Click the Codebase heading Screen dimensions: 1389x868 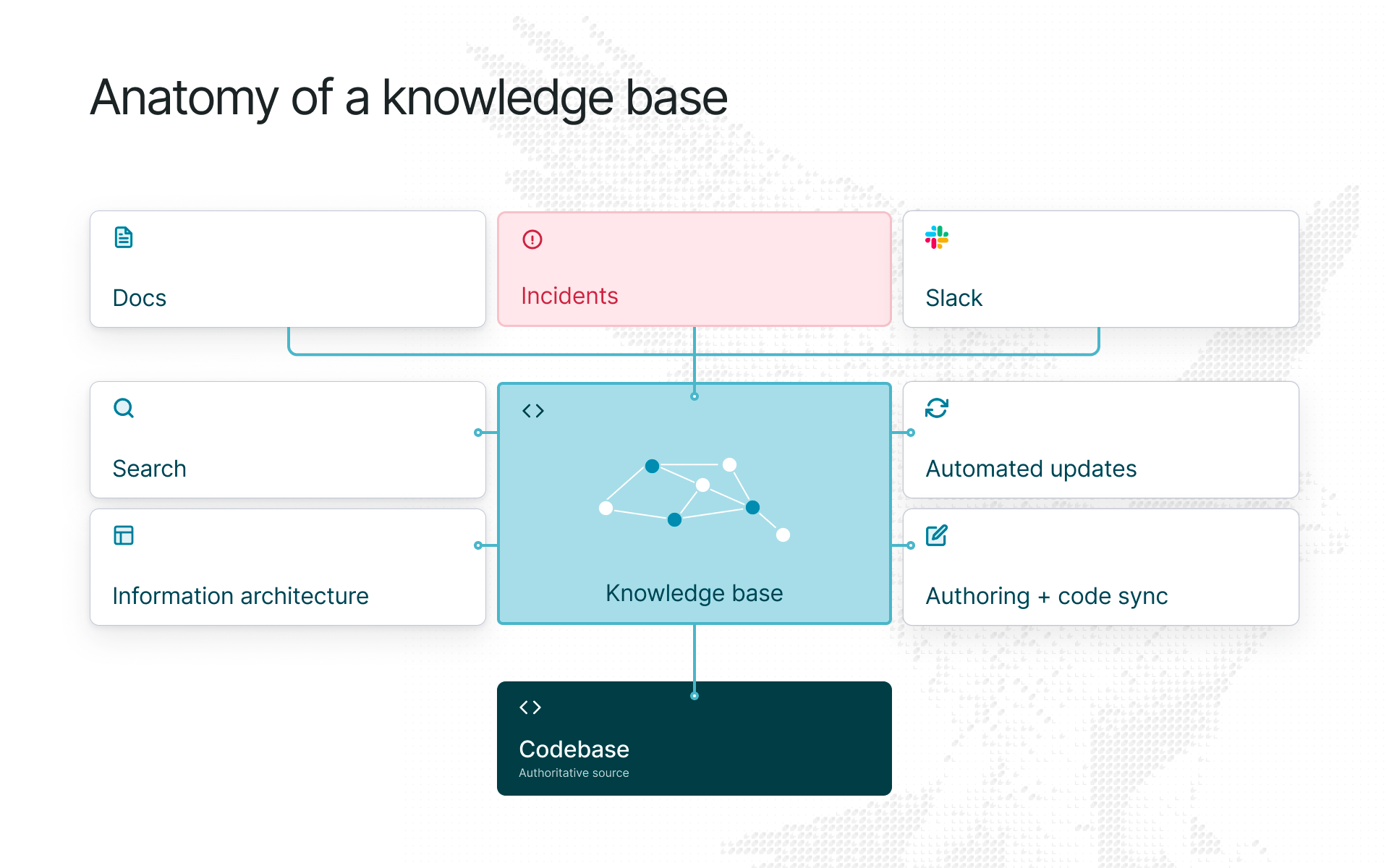(574, 749)
